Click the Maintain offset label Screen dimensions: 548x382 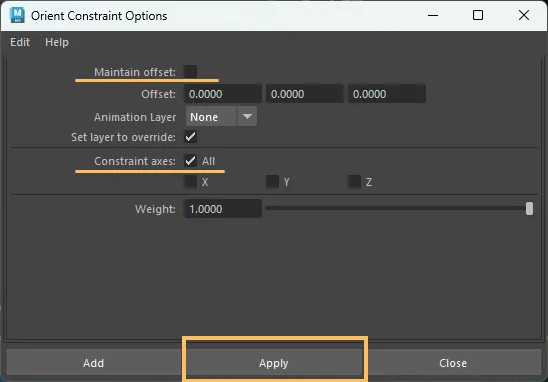pyautogui.click(x=135, y=72)
